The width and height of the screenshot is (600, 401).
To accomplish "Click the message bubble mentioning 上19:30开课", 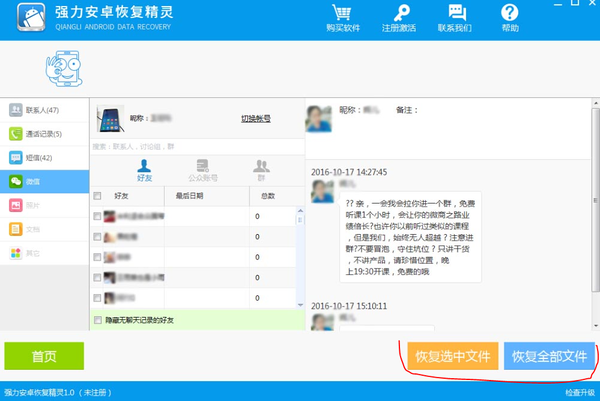I will tap(410, 237).
